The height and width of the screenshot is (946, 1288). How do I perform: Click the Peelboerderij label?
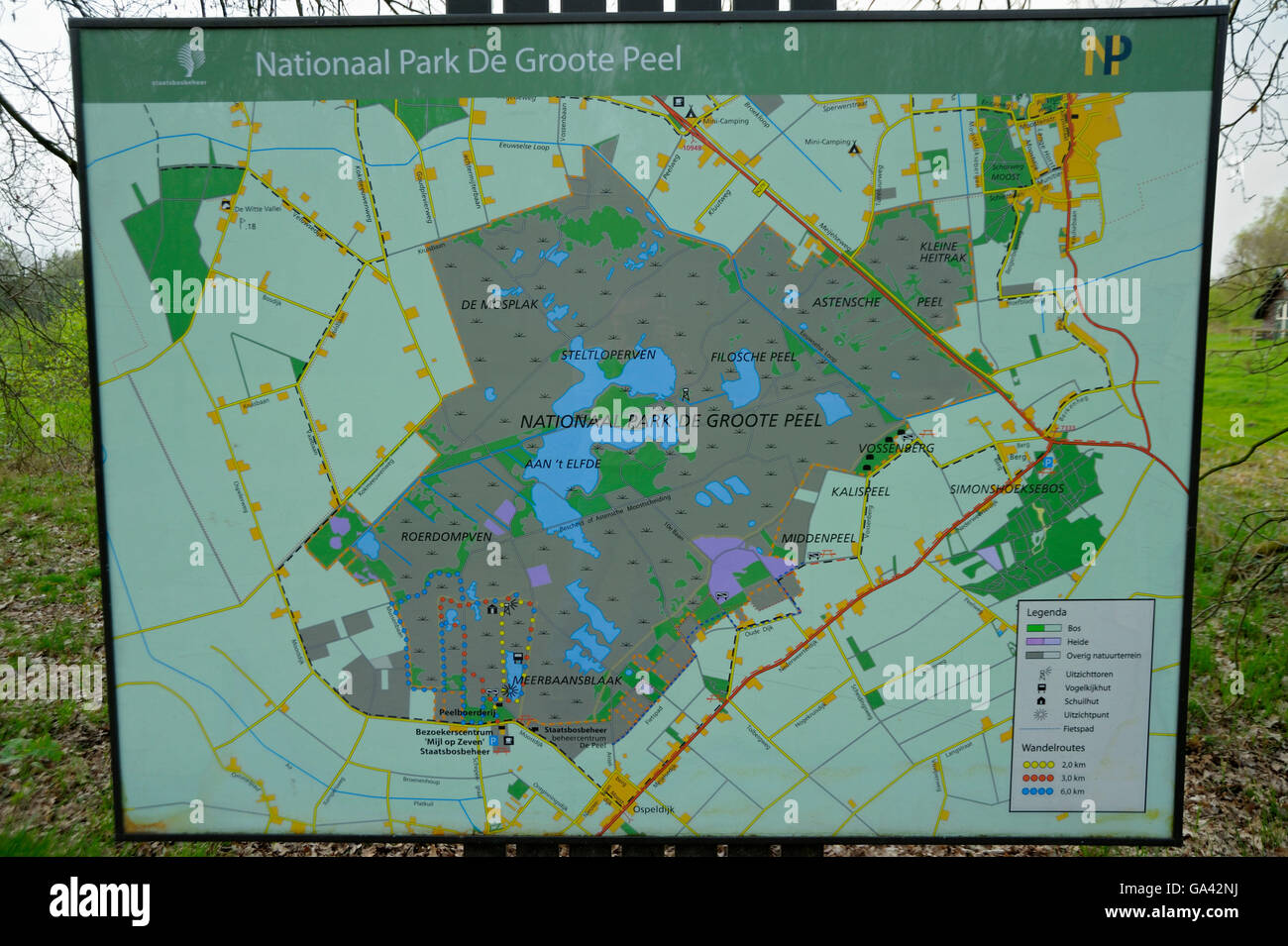[x=468, y=713]
